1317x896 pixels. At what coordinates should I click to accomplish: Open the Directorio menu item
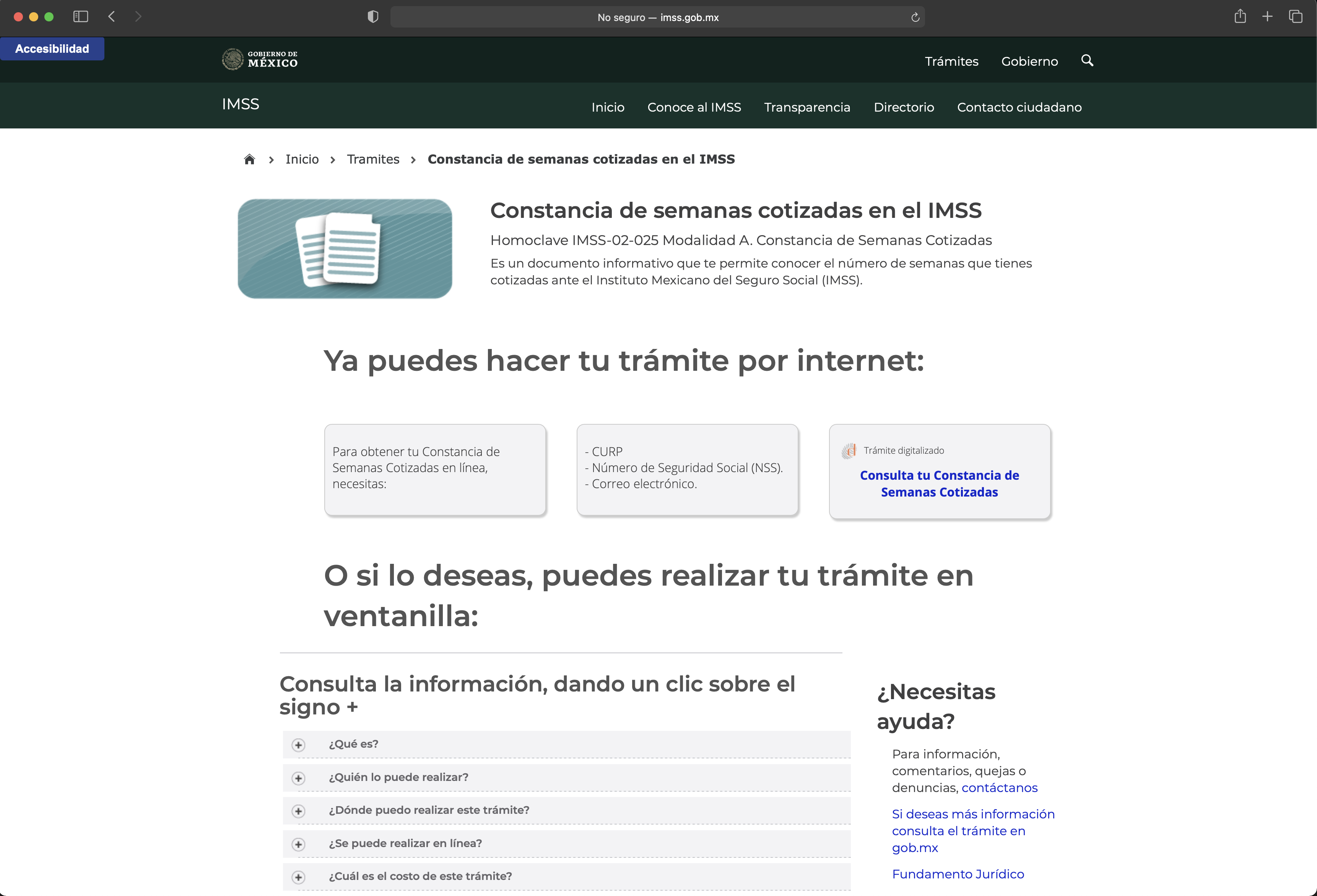pos(904,107)
